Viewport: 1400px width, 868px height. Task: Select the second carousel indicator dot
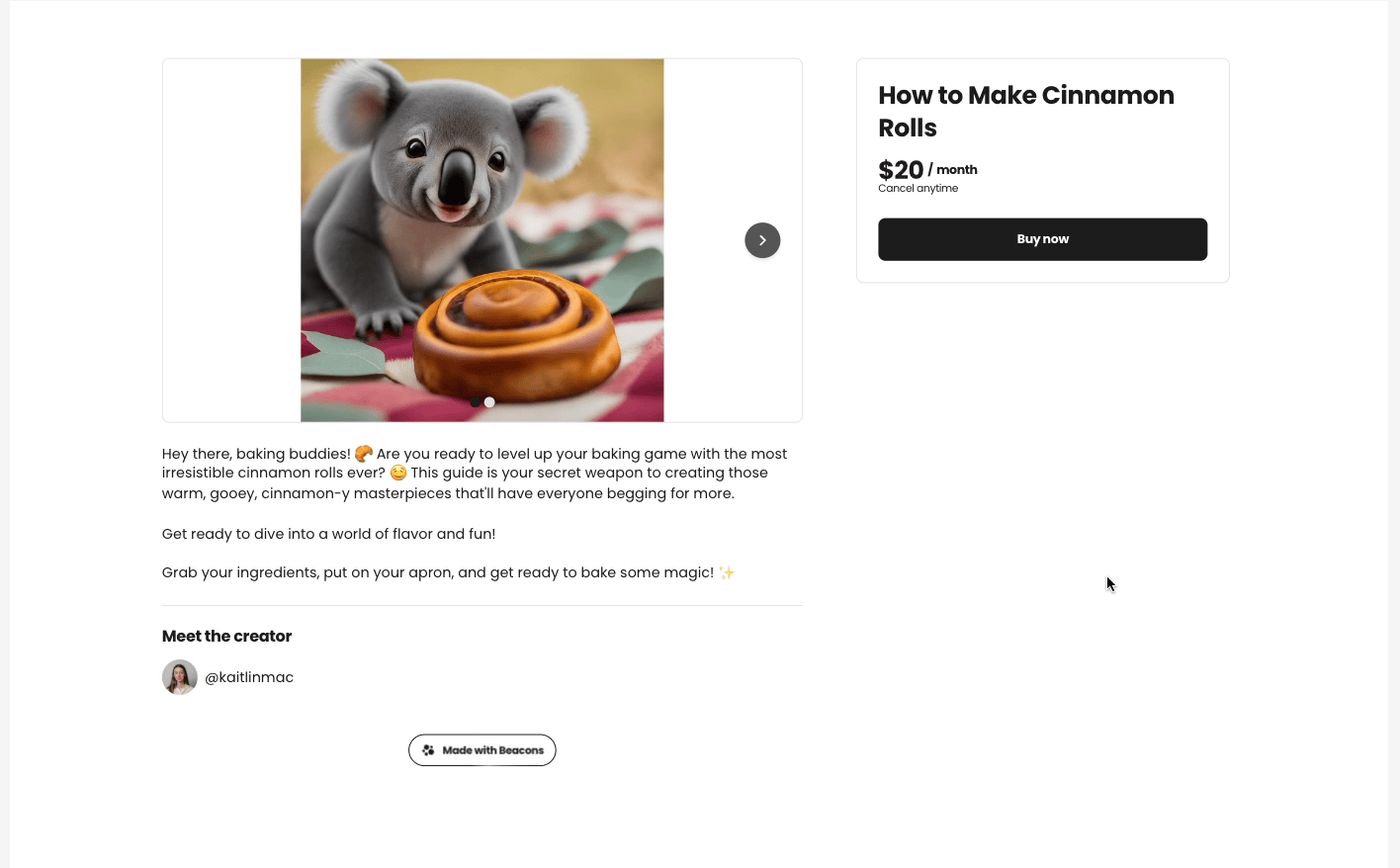click(489, 402)
